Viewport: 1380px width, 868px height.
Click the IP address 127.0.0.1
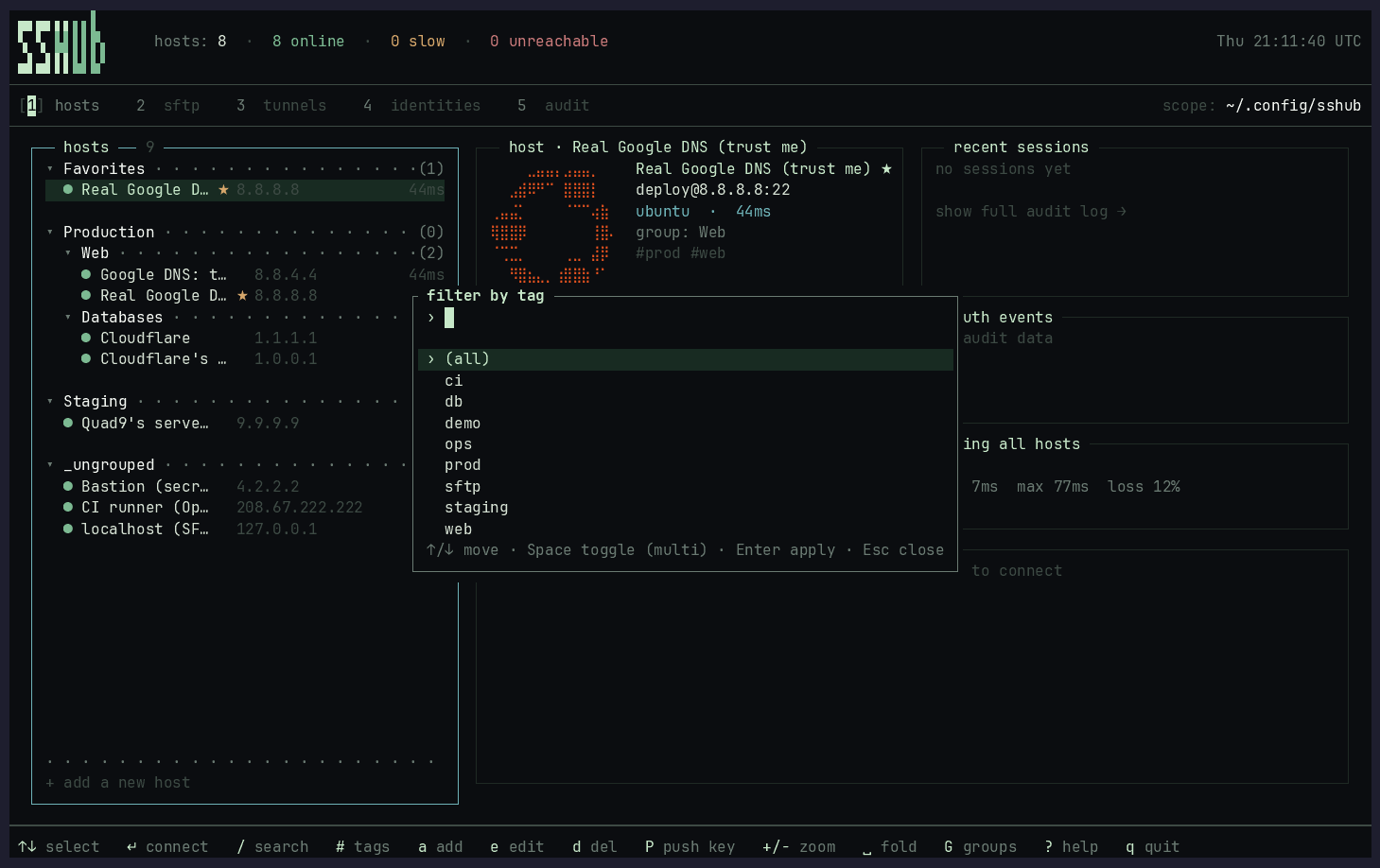(277, 529)
